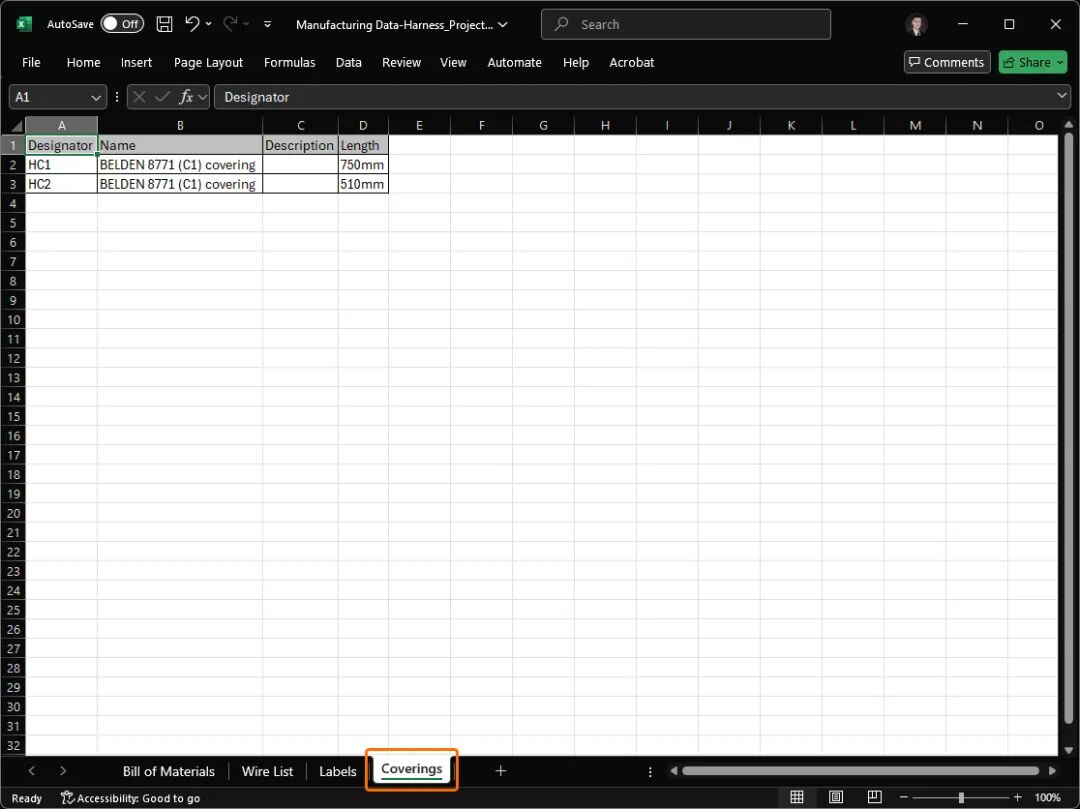Switch to the Wire List sheet
Image resolution: width=1080 pixels, height=809 pixels.
tap(267, 771)
